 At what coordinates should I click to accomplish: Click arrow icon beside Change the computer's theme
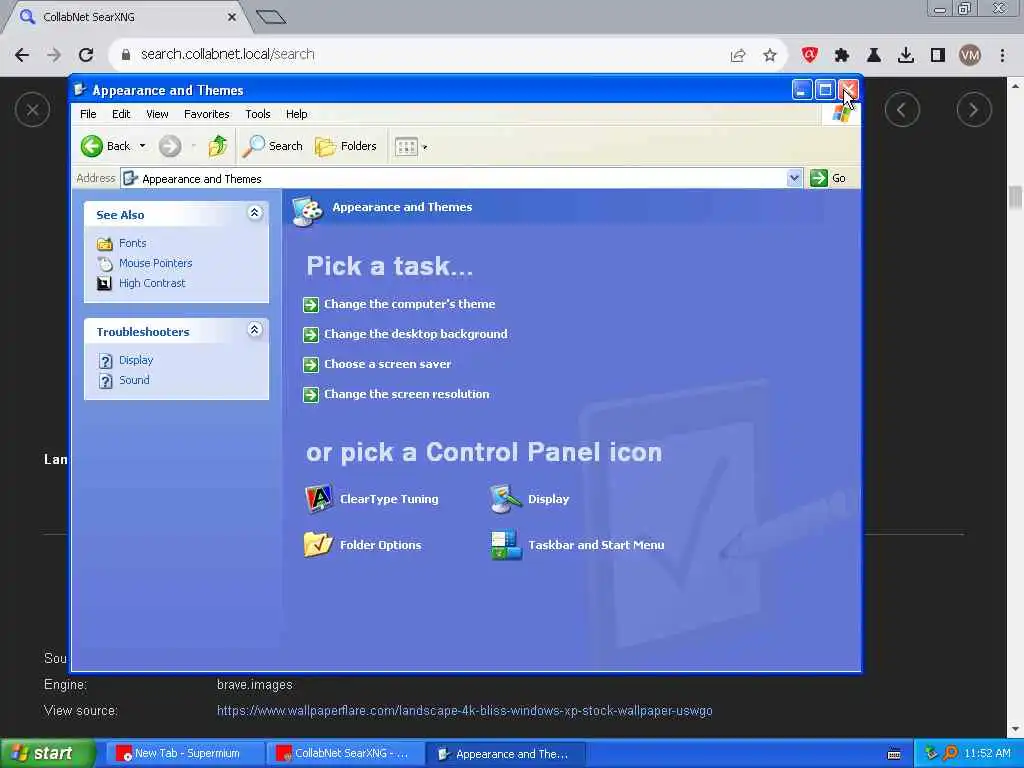(311, 304)
